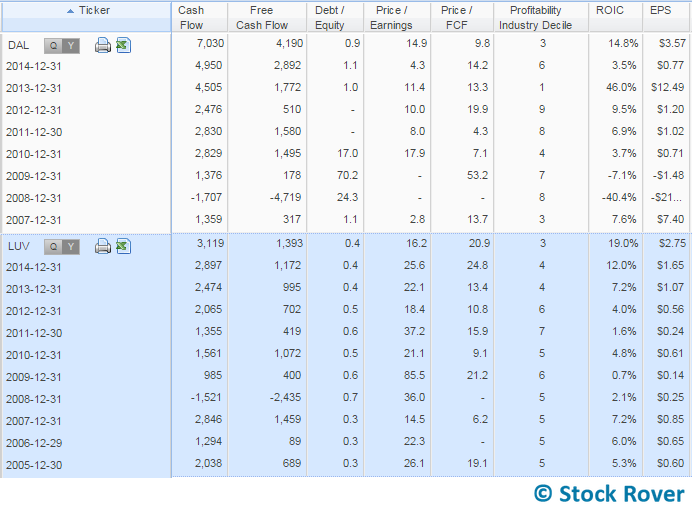Click DAL 2007 EPS value $7.40

[670, 219]
